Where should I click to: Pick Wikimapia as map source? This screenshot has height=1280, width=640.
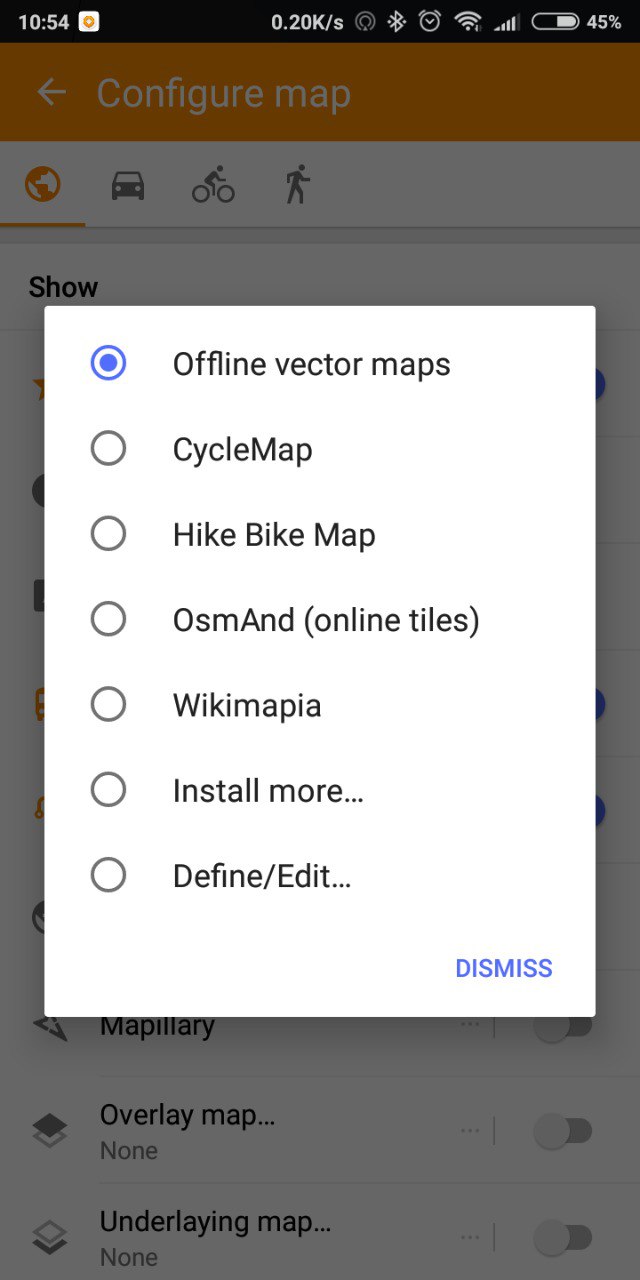[108, 705]
